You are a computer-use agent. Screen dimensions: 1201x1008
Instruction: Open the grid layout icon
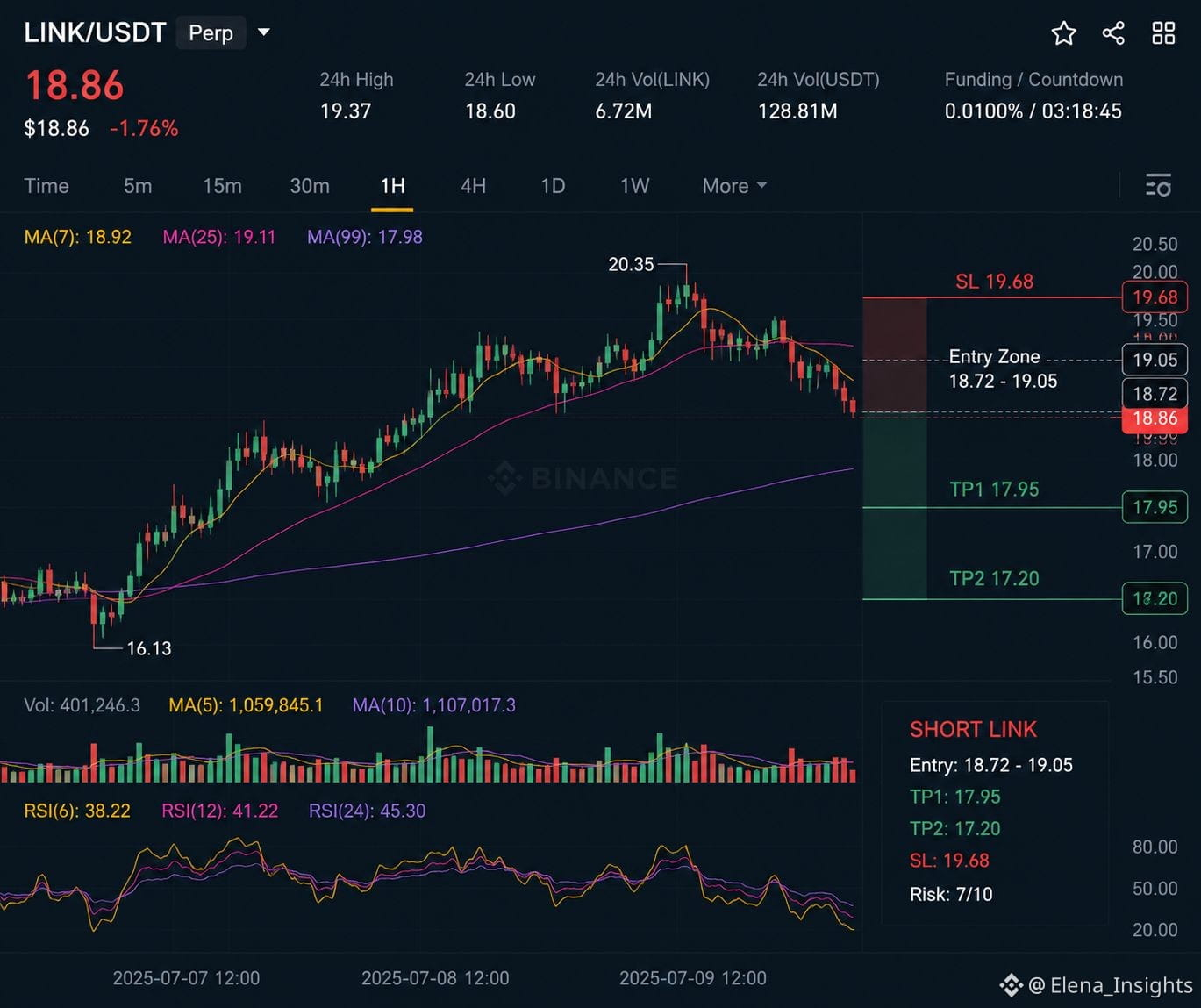[x=1163, y=33]
